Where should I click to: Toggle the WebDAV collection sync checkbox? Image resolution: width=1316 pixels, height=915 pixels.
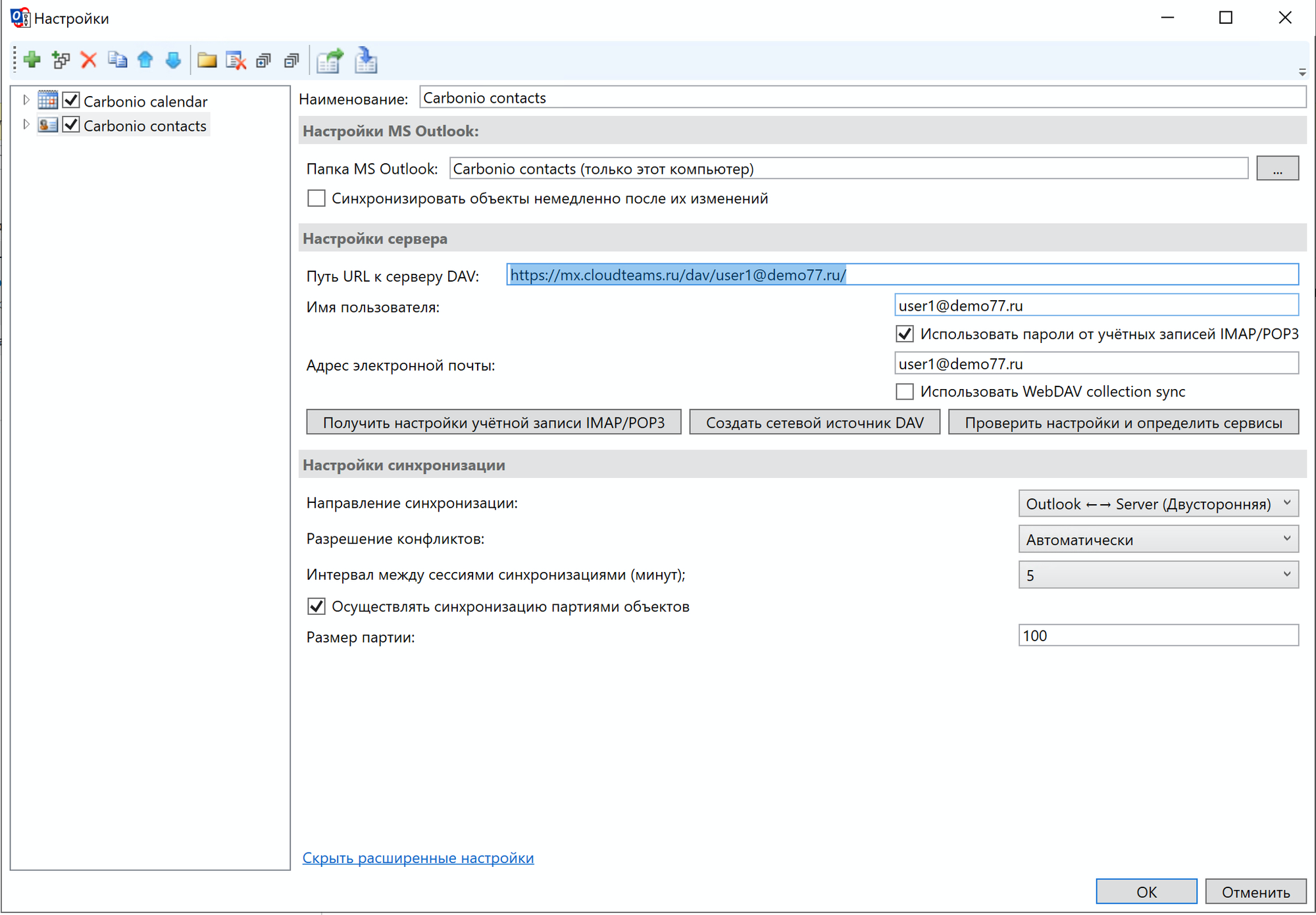(905, 392)
